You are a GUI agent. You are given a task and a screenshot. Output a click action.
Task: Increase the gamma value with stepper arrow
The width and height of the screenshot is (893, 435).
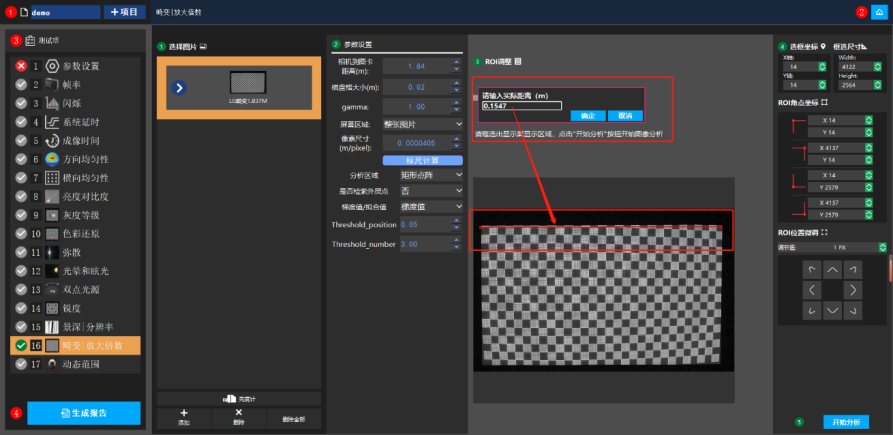point(458,102)
